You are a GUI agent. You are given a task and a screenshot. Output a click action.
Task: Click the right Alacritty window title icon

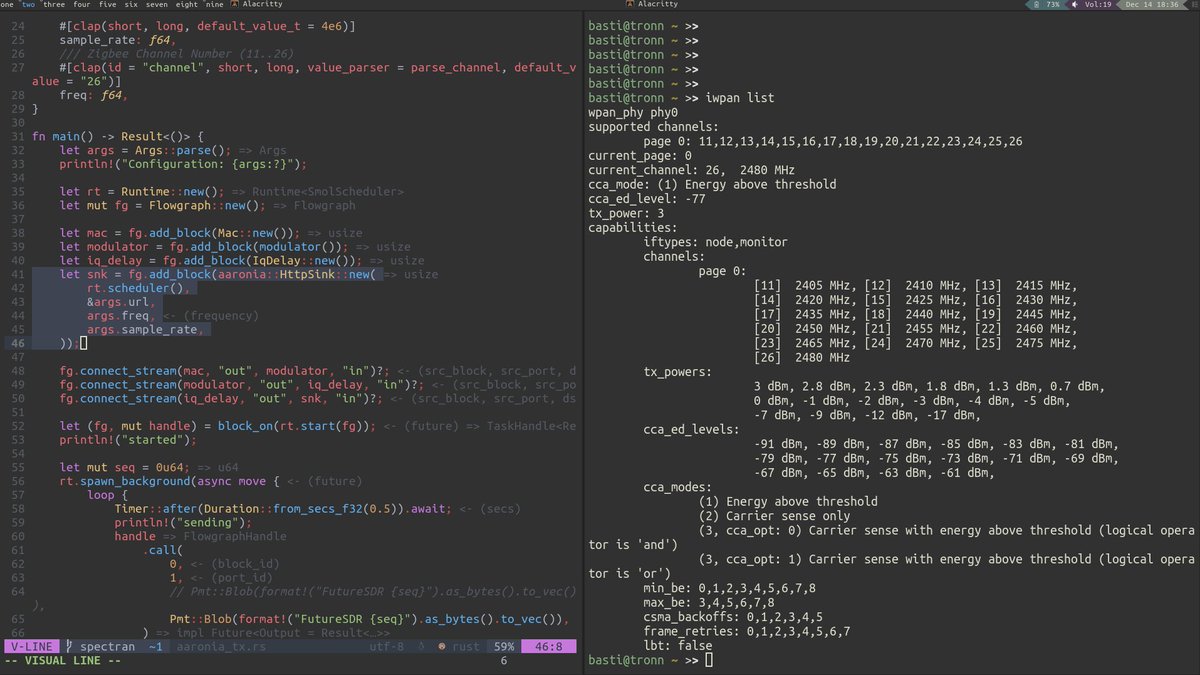click(629, 5)
